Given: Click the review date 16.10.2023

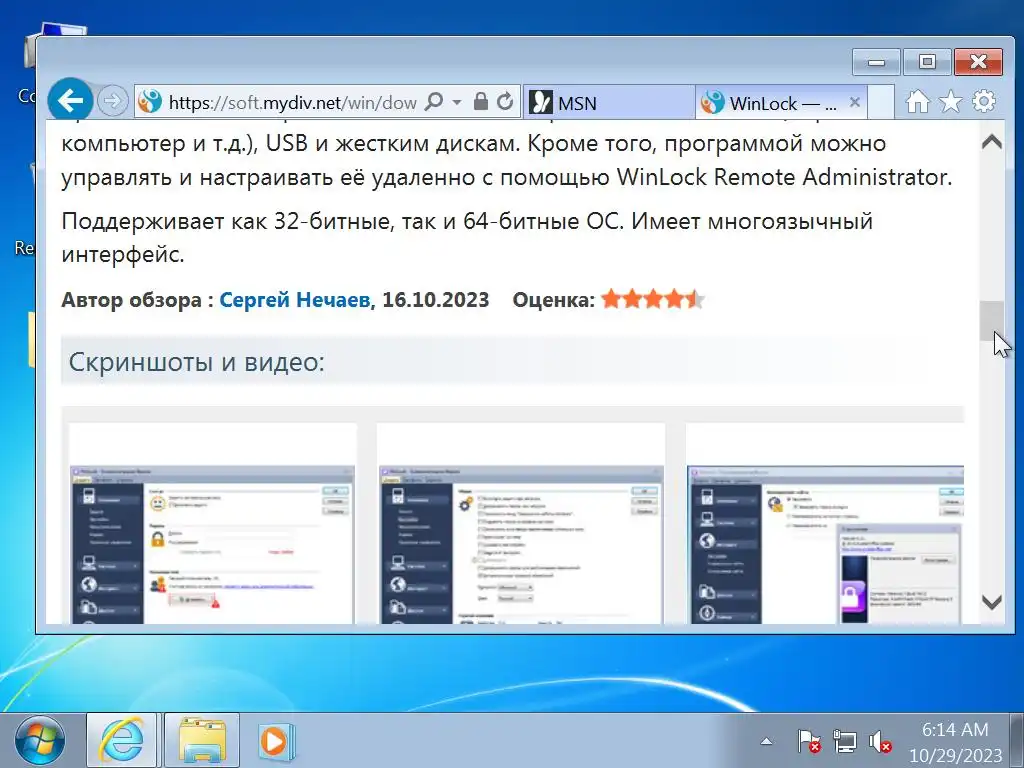Looking at the screenshot, I should tap(436, 300).
